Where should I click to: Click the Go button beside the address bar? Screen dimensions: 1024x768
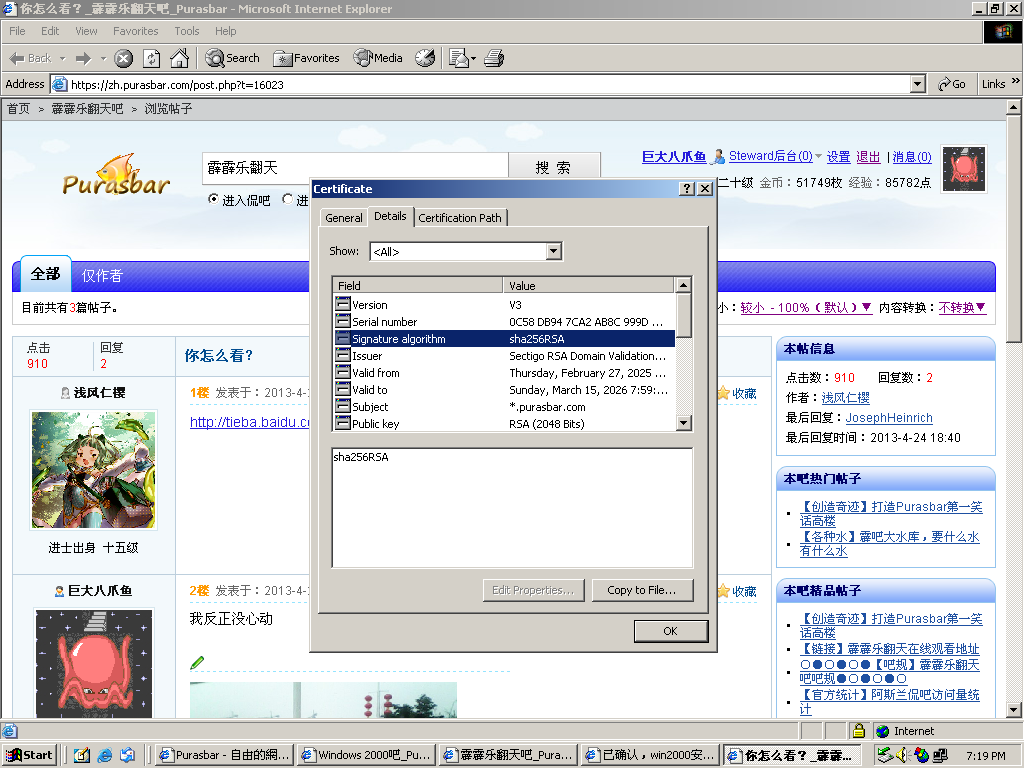tap(952, 84)
